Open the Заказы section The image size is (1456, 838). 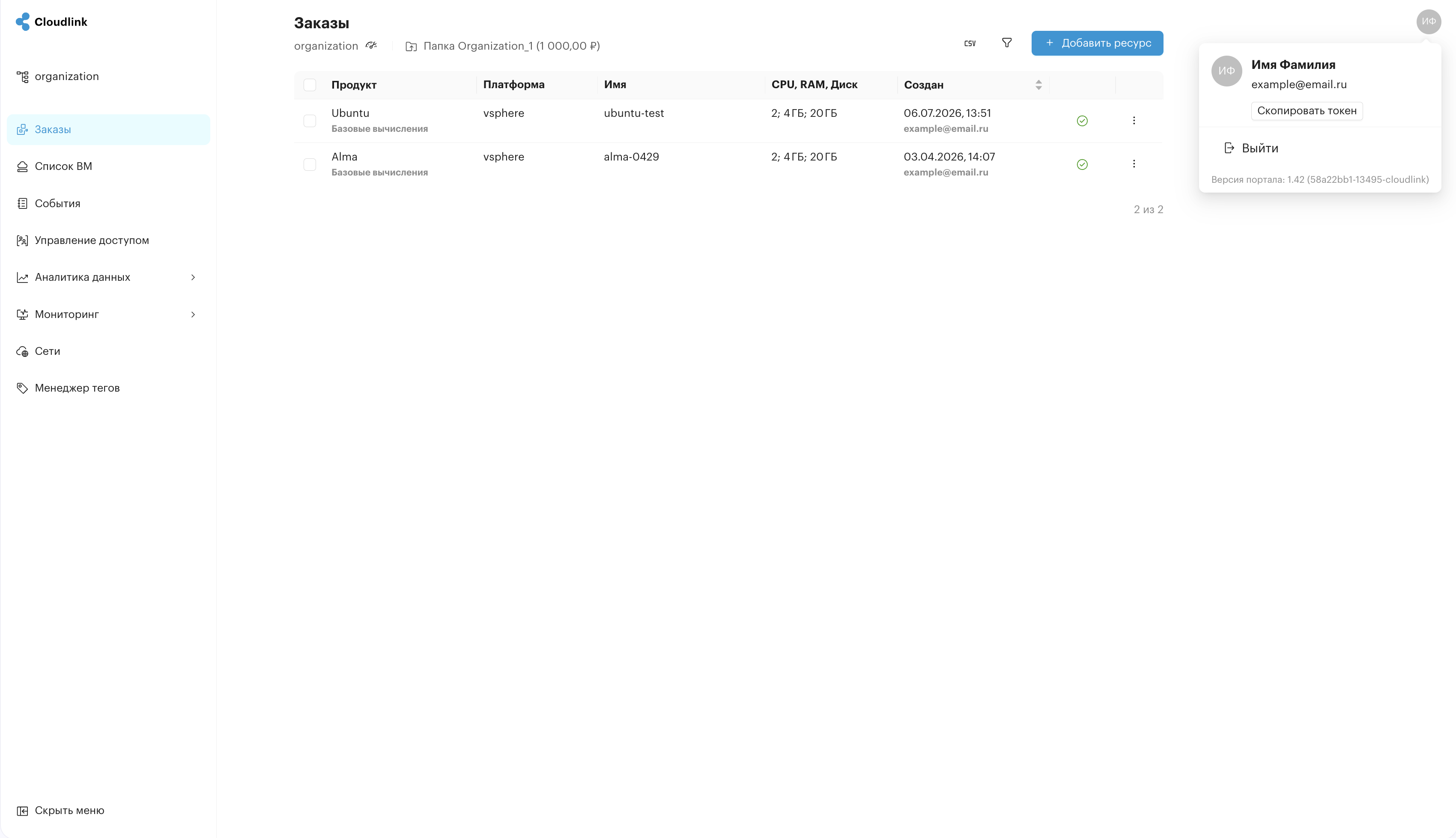tap(108, 130)
